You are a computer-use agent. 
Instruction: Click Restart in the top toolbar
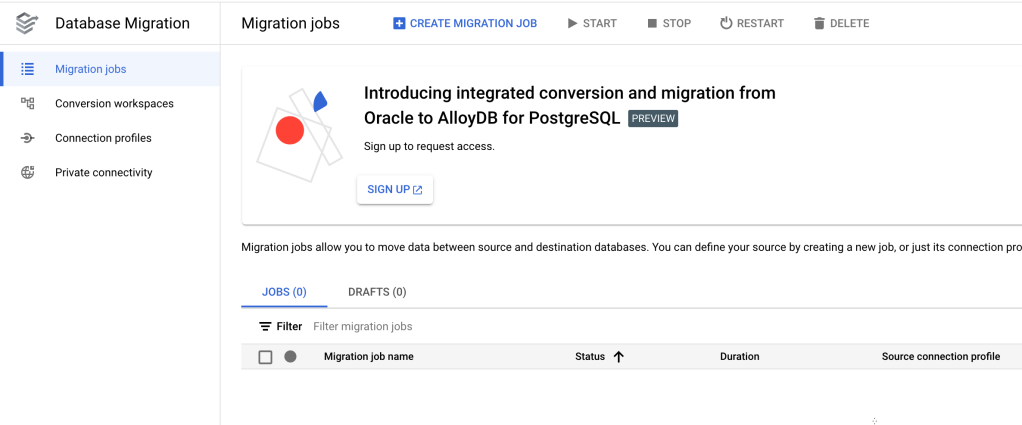(752, 23)
